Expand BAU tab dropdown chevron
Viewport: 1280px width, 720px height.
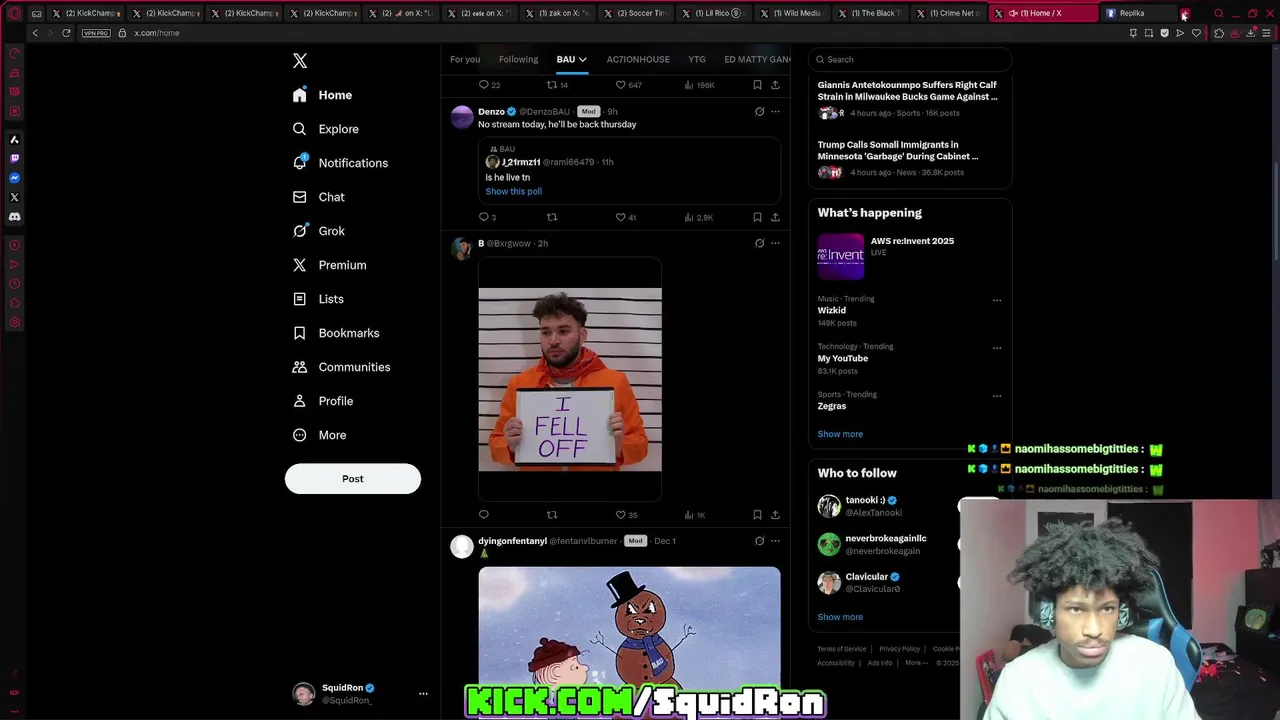pyautogui.click(x=583, y=60)
